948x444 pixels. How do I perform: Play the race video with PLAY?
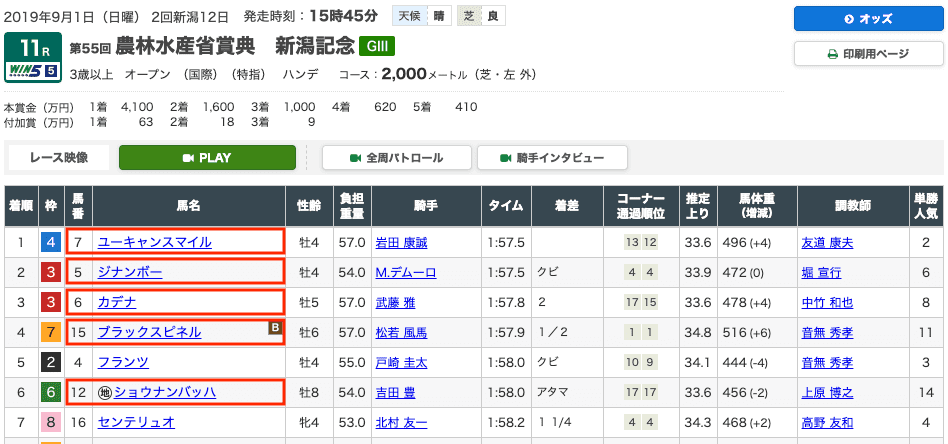tap(207, 158)
